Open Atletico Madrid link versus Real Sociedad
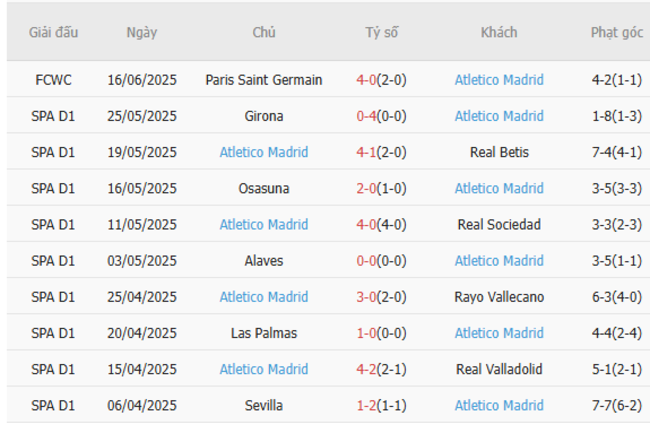Viewport: 650px width, 433px height. tap(264, 224)
